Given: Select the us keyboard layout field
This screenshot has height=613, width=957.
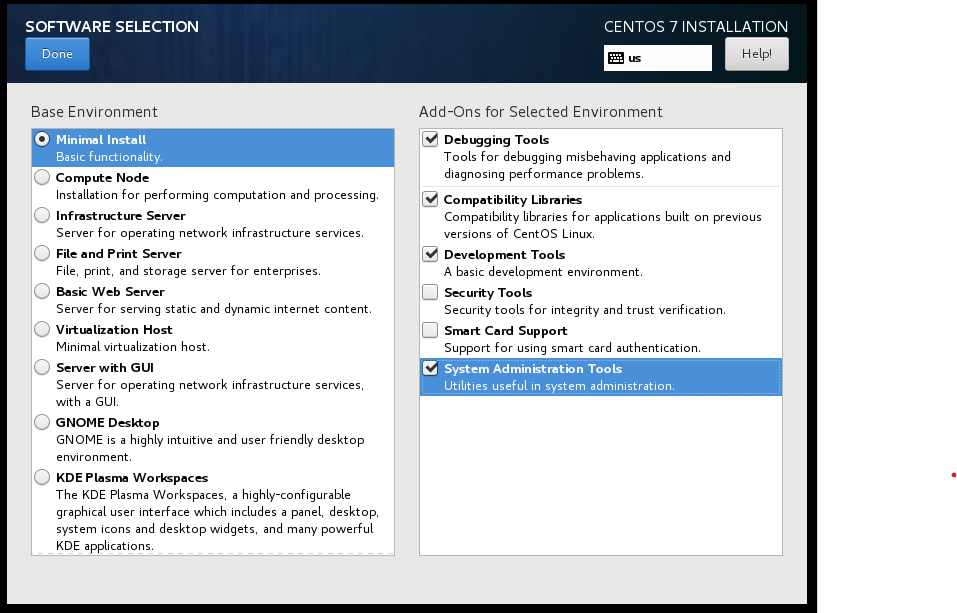Looking at the screenshot, I should tap(657, 58).
